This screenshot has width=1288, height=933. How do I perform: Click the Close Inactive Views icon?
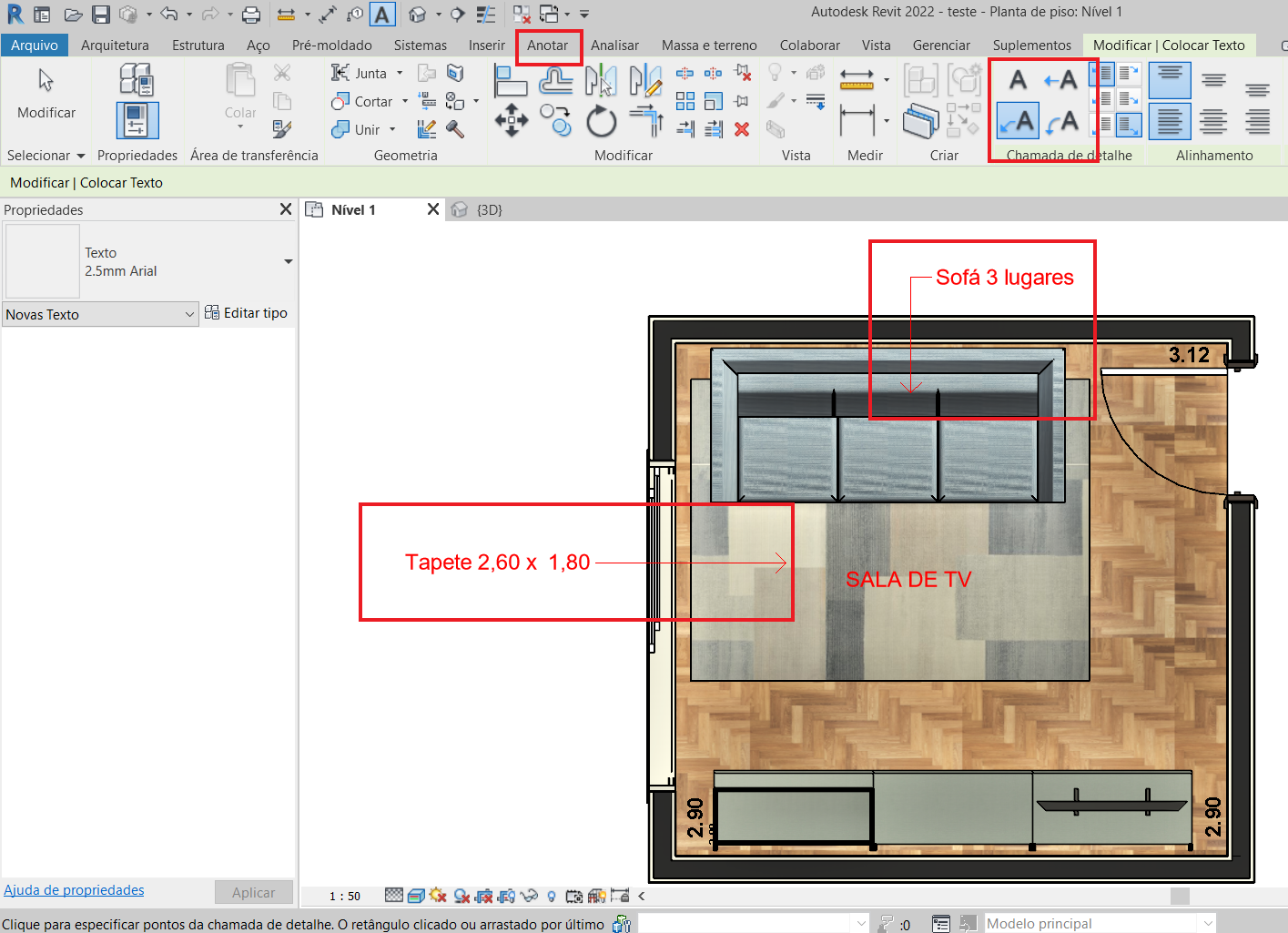click(x=522, y=15)
